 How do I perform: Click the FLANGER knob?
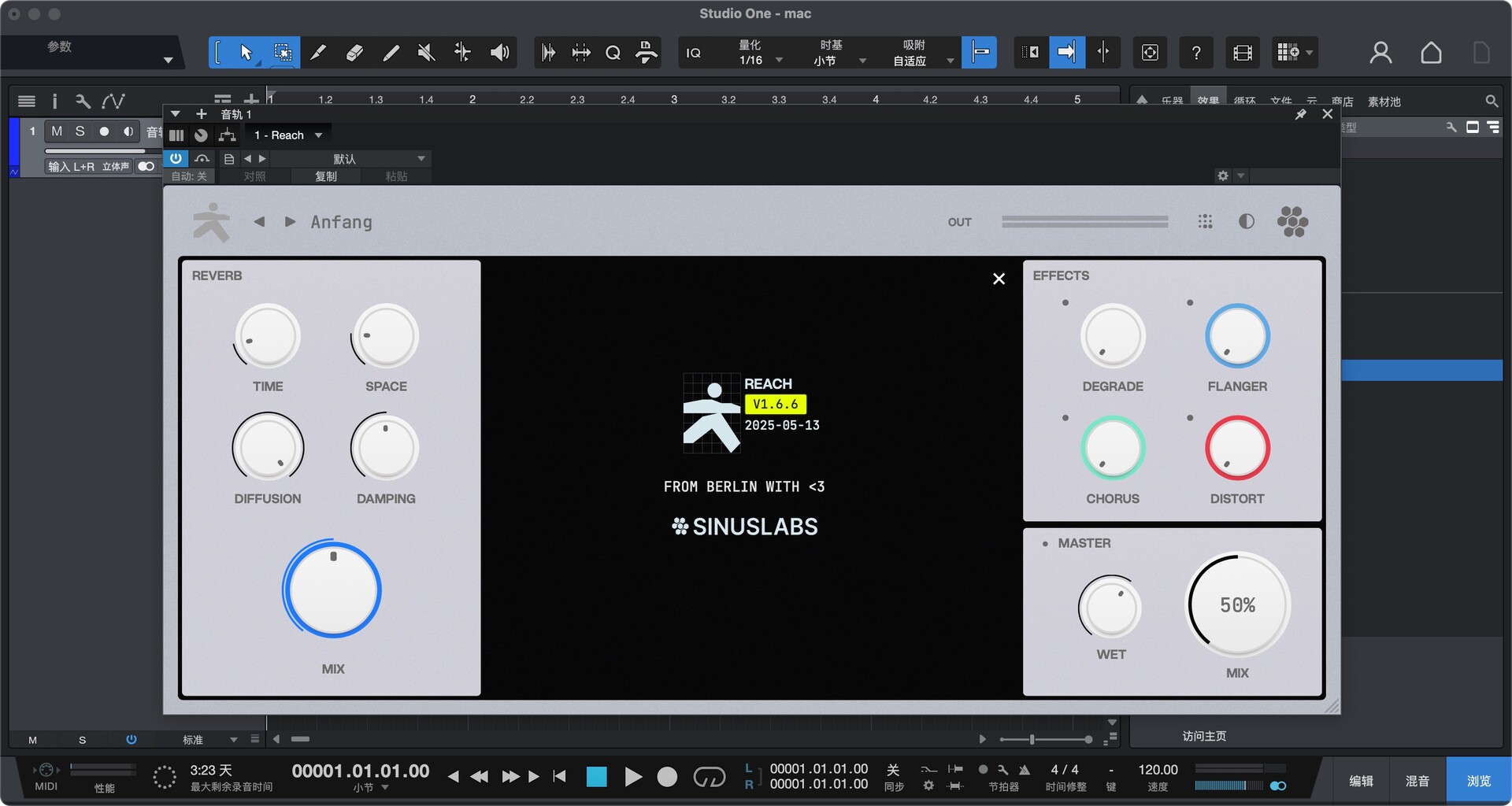1237,336
